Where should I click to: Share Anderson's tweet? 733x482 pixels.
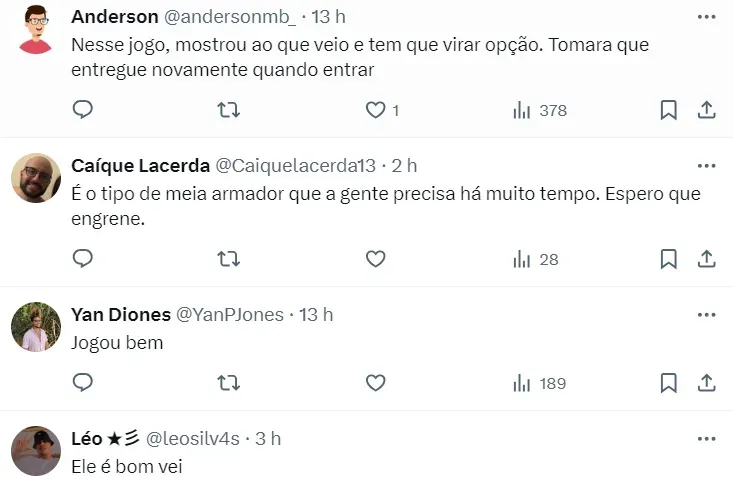click(705, 110)
